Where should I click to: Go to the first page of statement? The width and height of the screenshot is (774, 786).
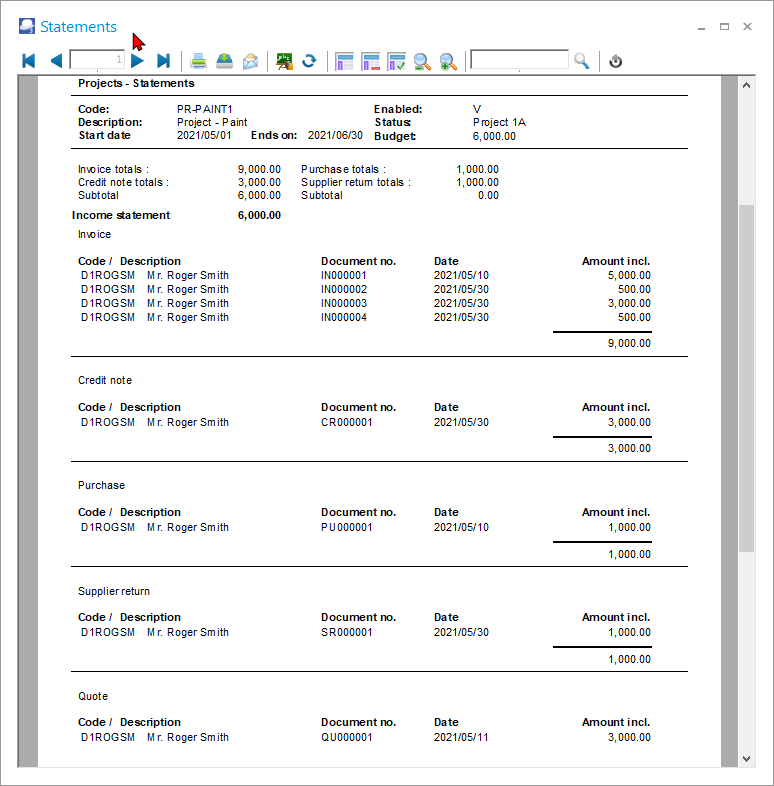29,61
